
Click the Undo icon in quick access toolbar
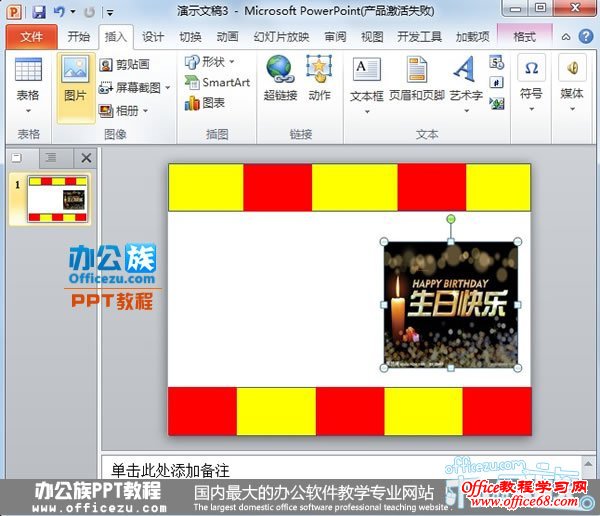pos(59,12)
